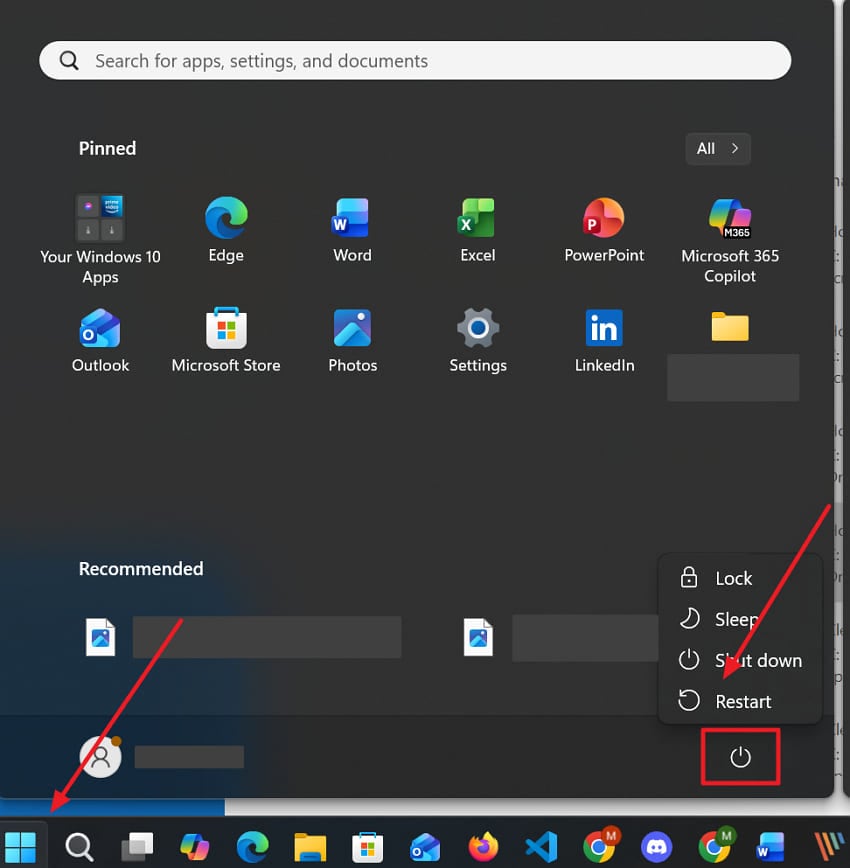The image size is (850, 868).
Task: Open Excel from the pinned apps
Action: (x=477, y=220)
